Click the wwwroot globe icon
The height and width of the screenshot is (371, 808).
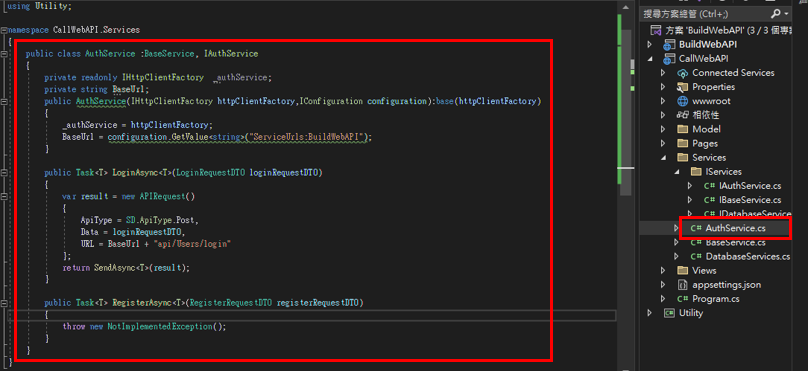pos(682,101)
